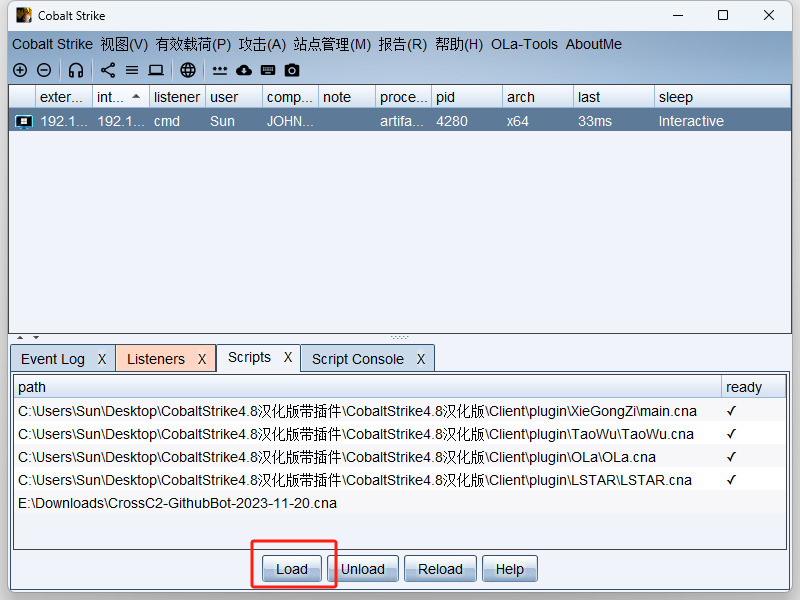
Task: Open the Cobalt Strike menu
Action: [x=52, y=44]
